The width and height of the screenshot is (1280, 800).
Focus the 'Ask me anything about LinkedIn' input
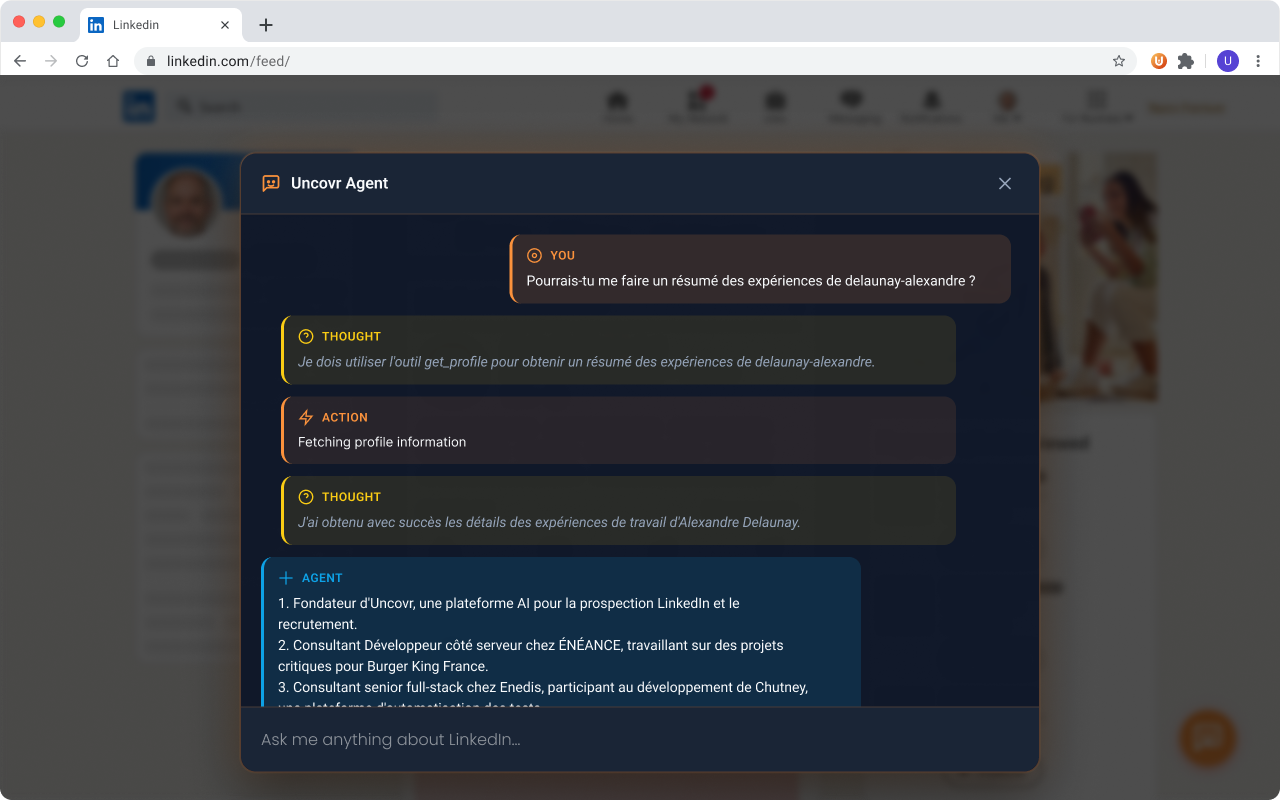640,740
